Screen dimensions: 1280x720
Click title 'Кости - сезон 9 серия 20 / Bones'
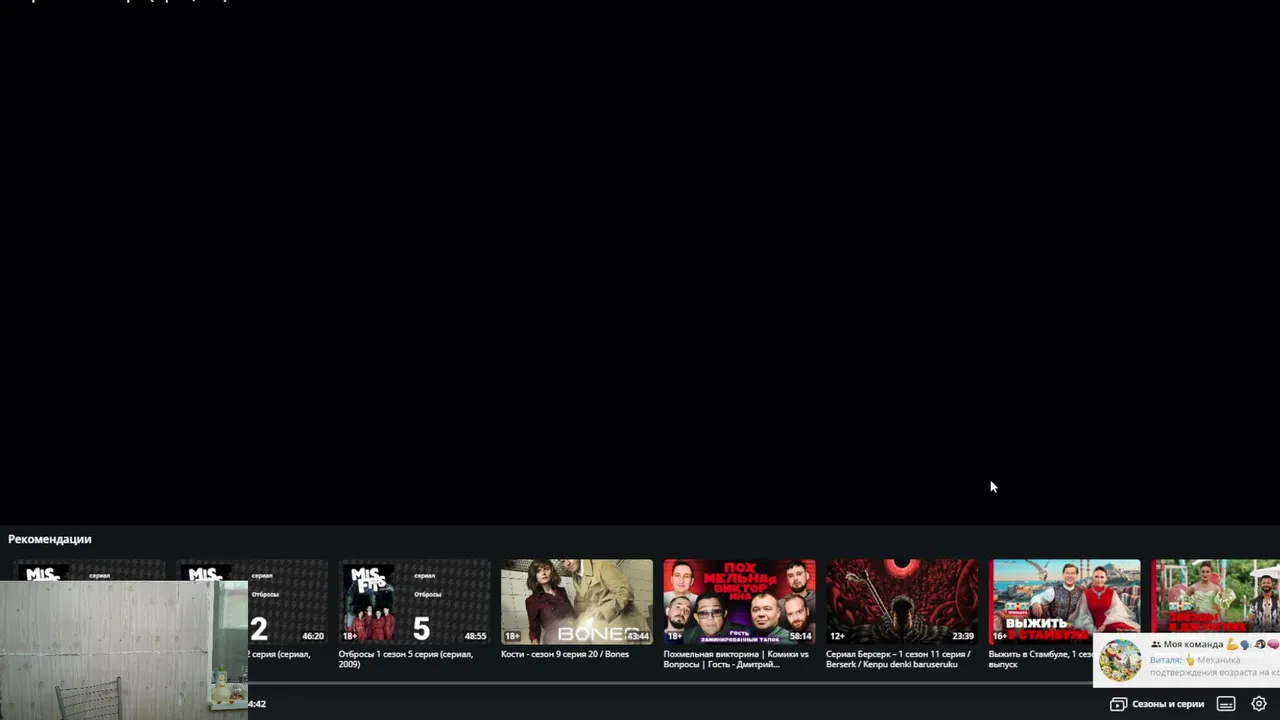pos(565,654)
